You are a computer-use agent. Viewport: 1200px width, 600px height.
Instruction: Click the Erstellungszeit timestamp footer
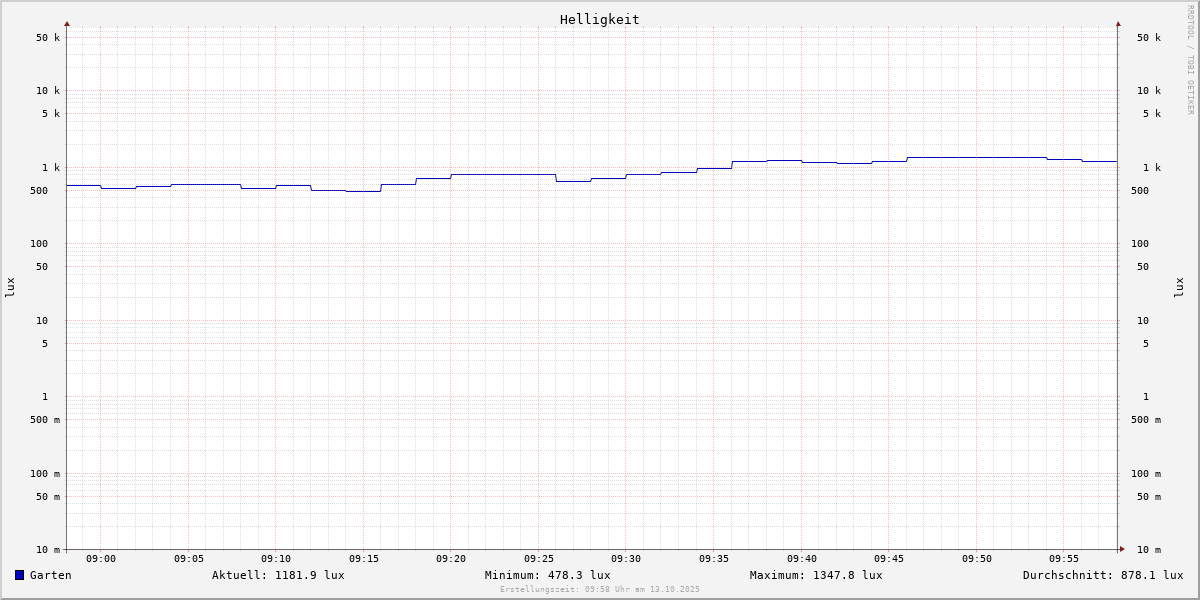tap(600, 590)
